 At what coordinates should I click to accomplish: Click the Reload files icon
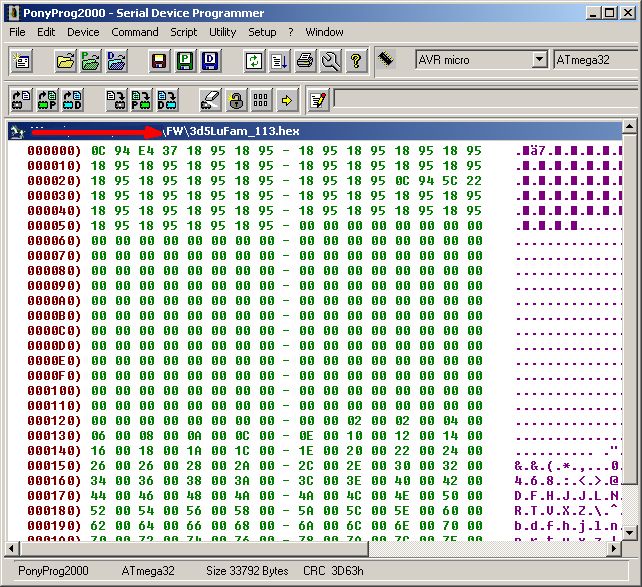point(254,61)
